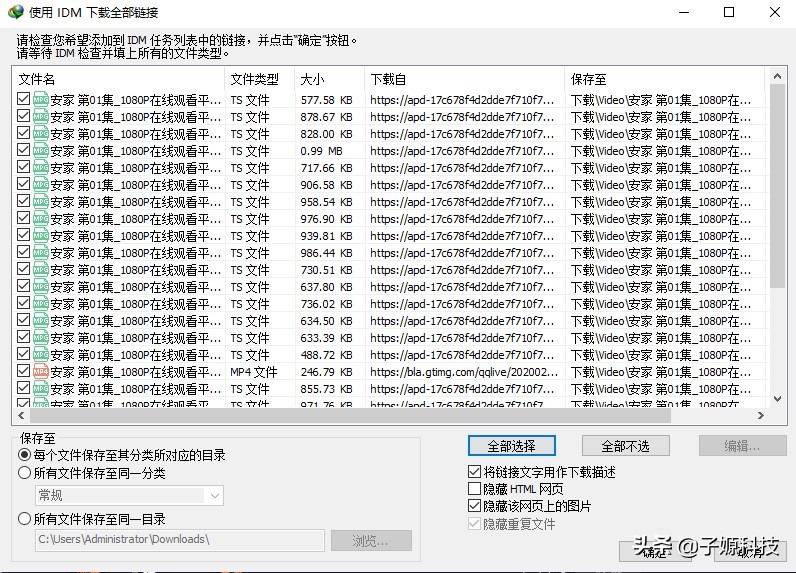The image size is (796, 573).
Task: Click the MPG icon of 828.00 KB row
Action: (x=41, y=133)
